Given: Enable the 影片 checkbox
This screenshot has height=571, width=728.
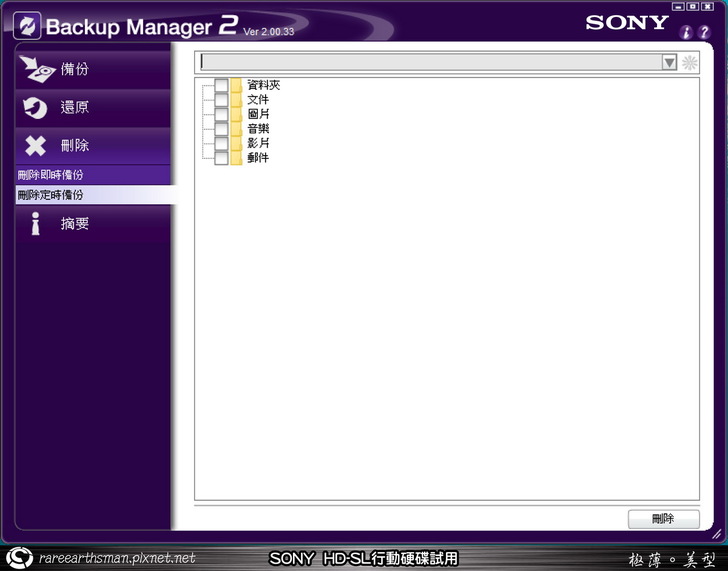Looking at the screenshot, I should (221, 143).
